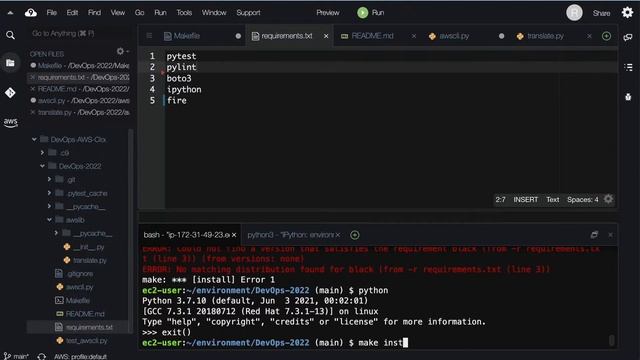
Task: Click the sync icon in status bar
Action: click(x=41, y=356)
